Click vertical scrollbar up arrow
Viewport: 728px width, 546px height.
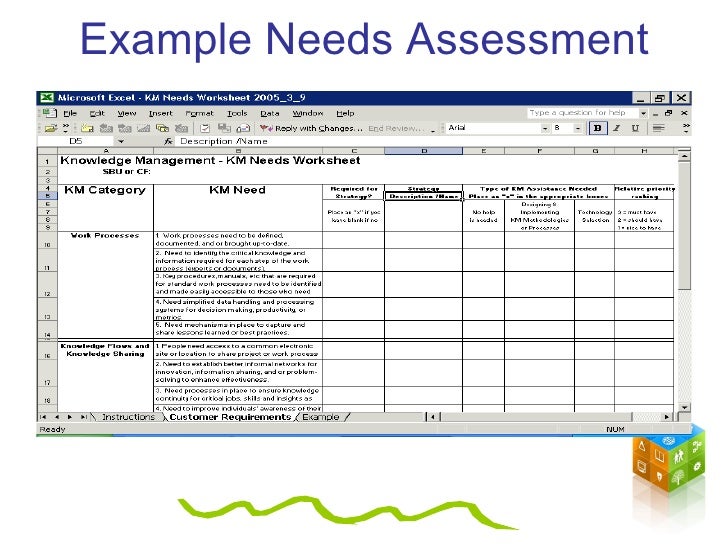point(684,156)
